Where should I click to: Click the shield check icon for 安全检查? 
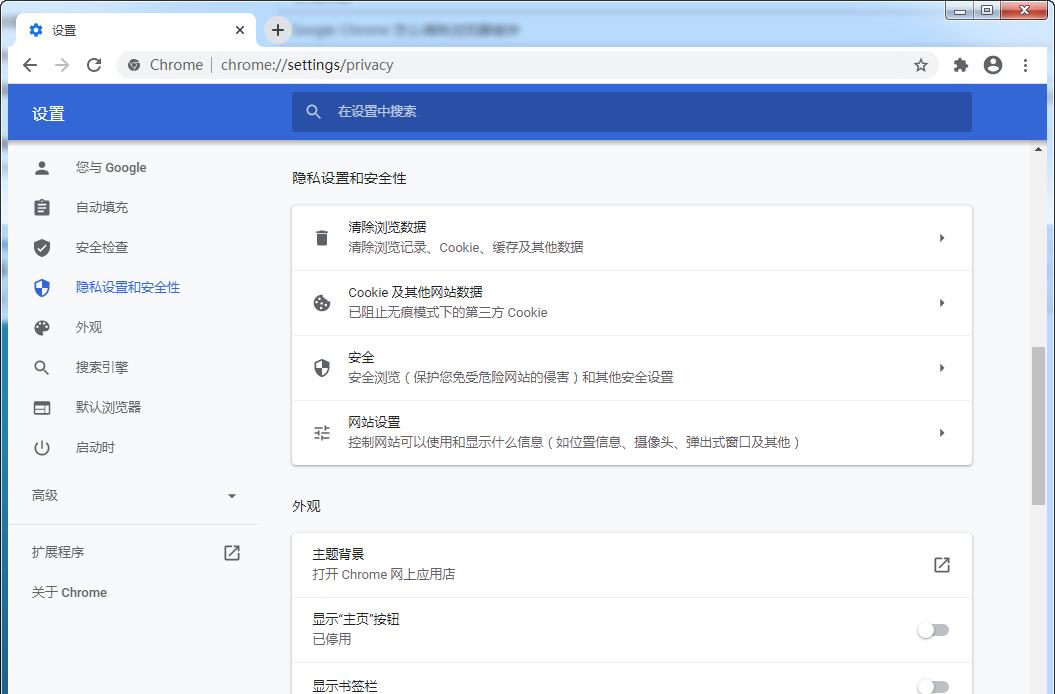(42, 248)
